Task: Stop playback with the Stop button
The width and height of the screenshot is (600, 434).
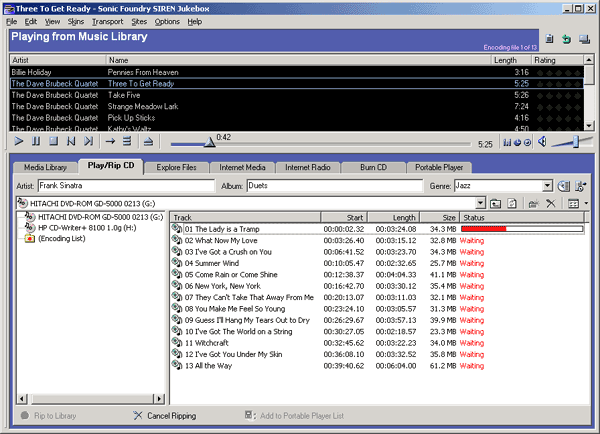Action: coord(54,142)
